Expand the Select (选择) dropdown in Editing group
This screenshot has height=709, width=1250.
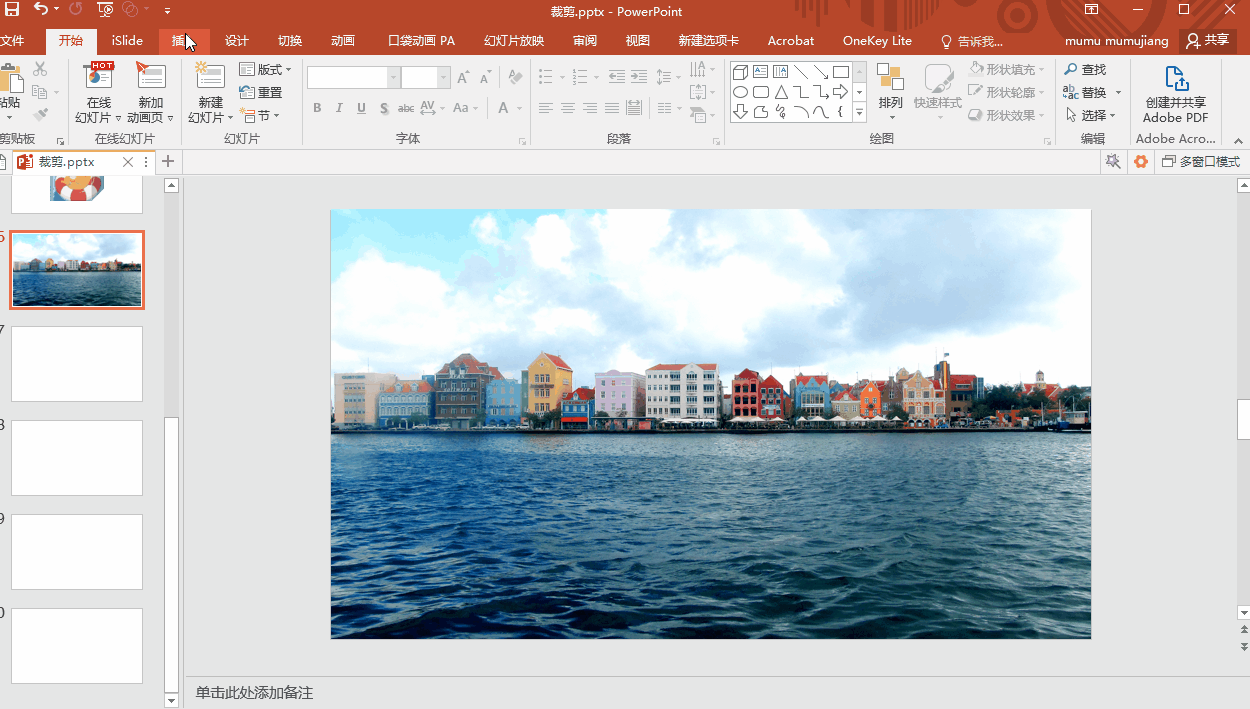(x=1092, y=115)
